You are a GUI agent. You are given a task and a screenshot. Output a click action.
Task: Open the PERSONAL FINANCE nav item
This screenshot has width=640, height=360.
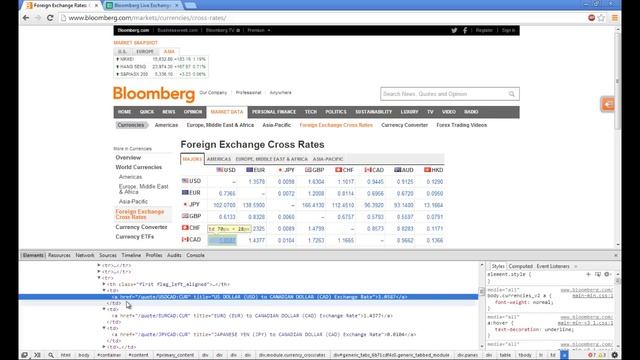point(274,112)
